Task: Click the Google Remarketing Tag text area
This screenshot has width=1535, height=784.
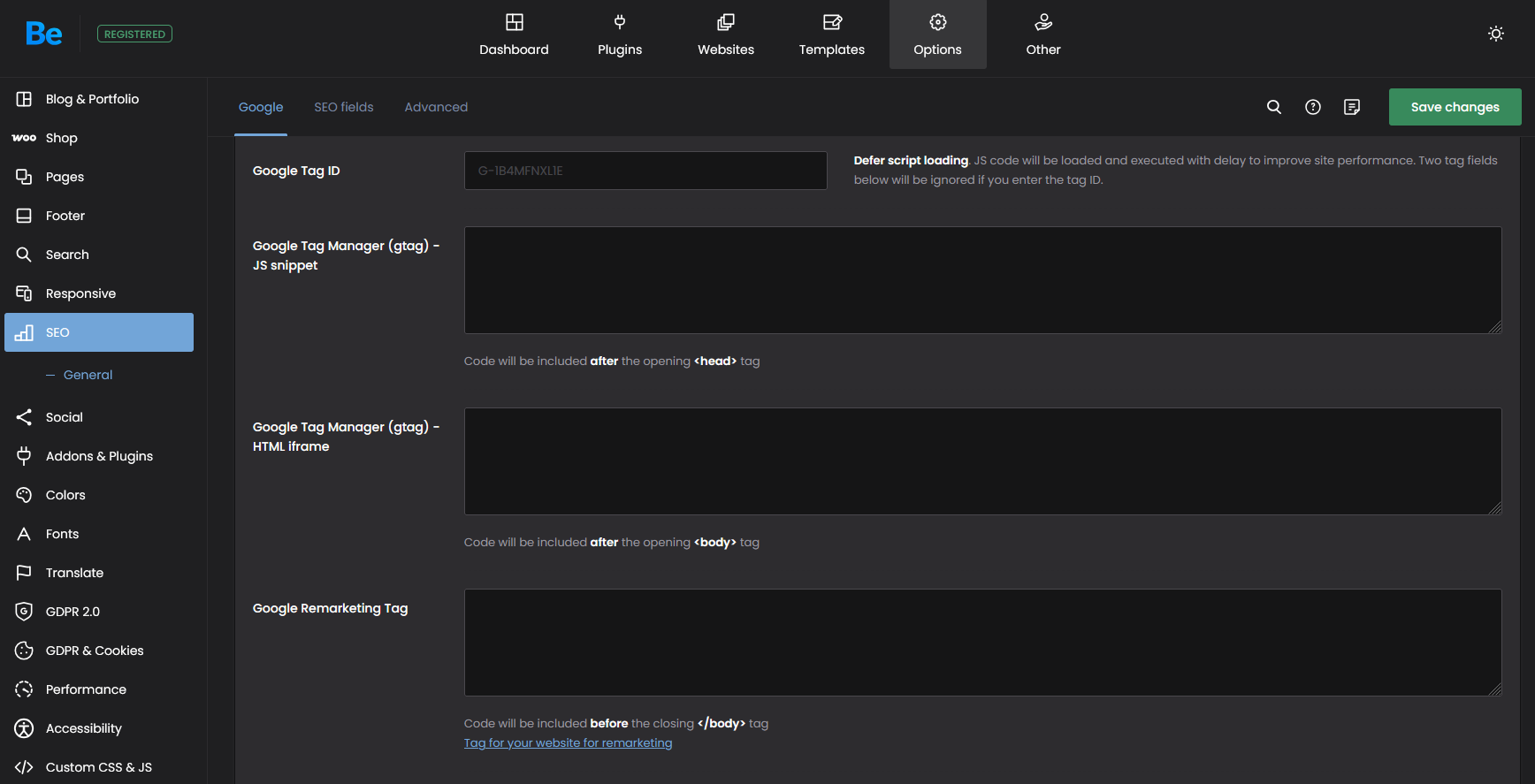Action: tap(981, 643)
